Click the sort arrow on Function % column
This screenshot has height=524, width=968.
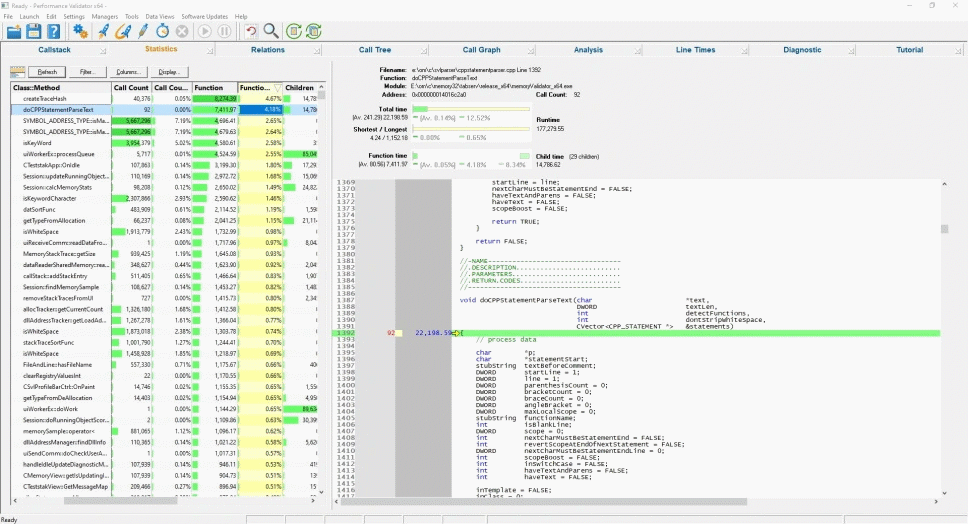277,88
